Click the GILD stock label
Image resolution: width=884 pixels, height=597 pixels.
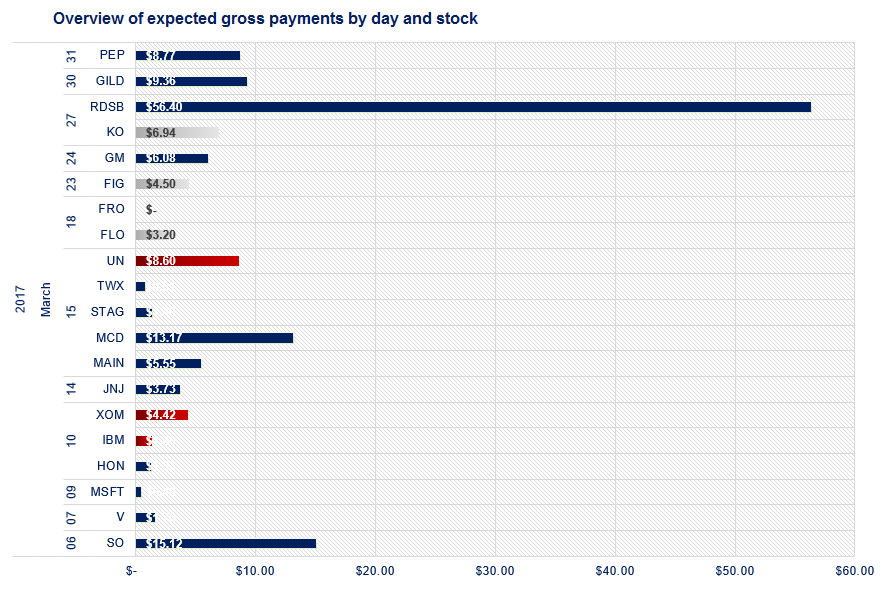pos(110,81)
